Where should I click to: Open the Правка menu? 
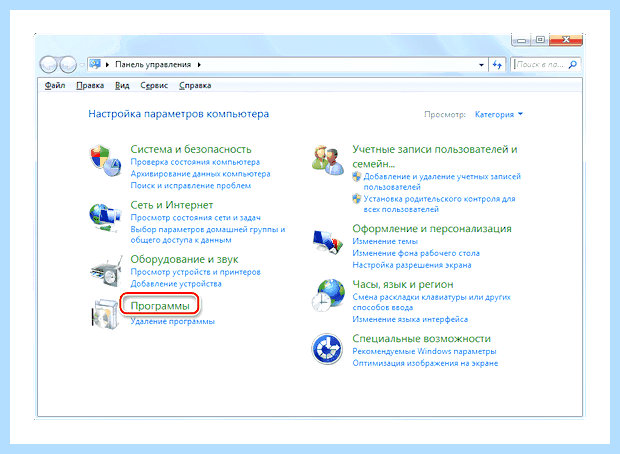pyautogui.click(x=90, y=85)
